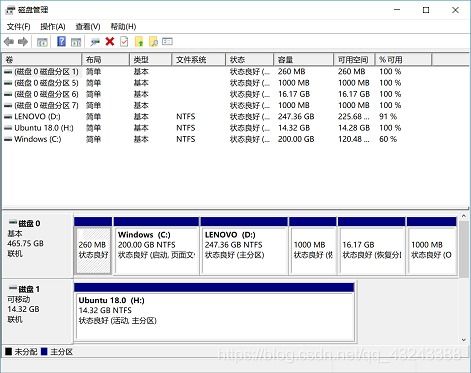The image size is (471, 373).
Task: Close the Disk Management window
Action: point(455,10)
